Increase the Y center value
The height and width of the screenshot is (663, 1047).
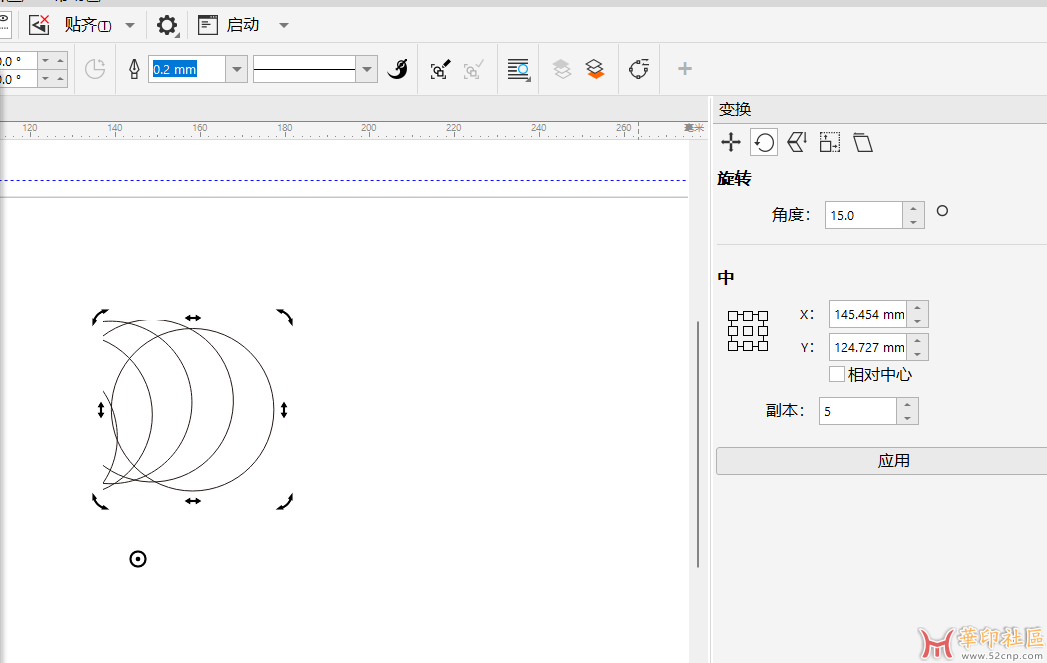pos(917,341)
